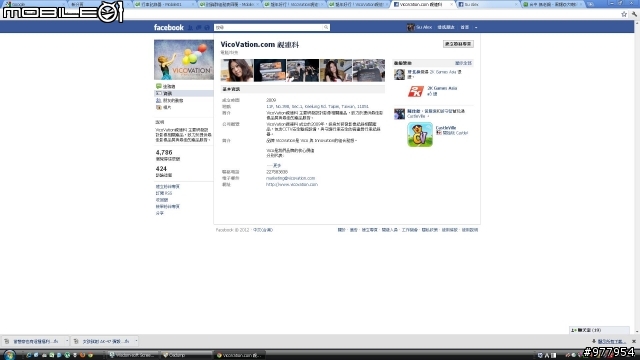This screenshot has width=640, height=360.
Task: Open fourth photo of seated woman
Action: (336, 70)
